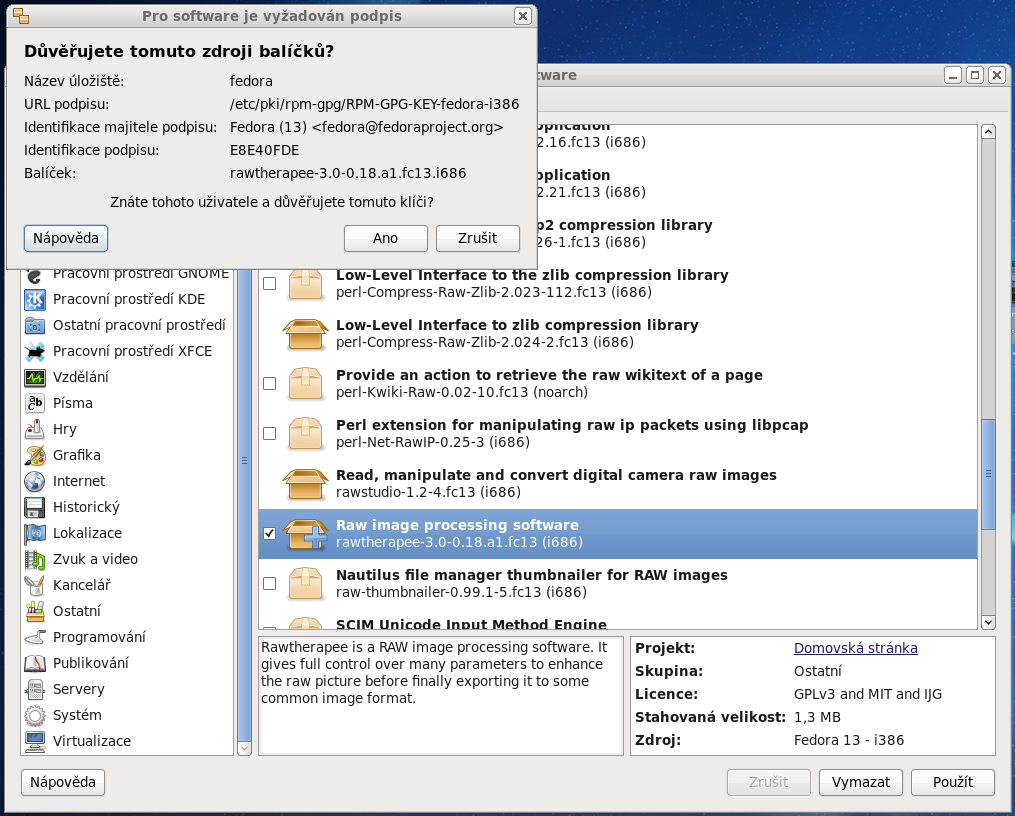Open Nápověda in the main window bottom
Screen dimensions: 1015x816
63,782
